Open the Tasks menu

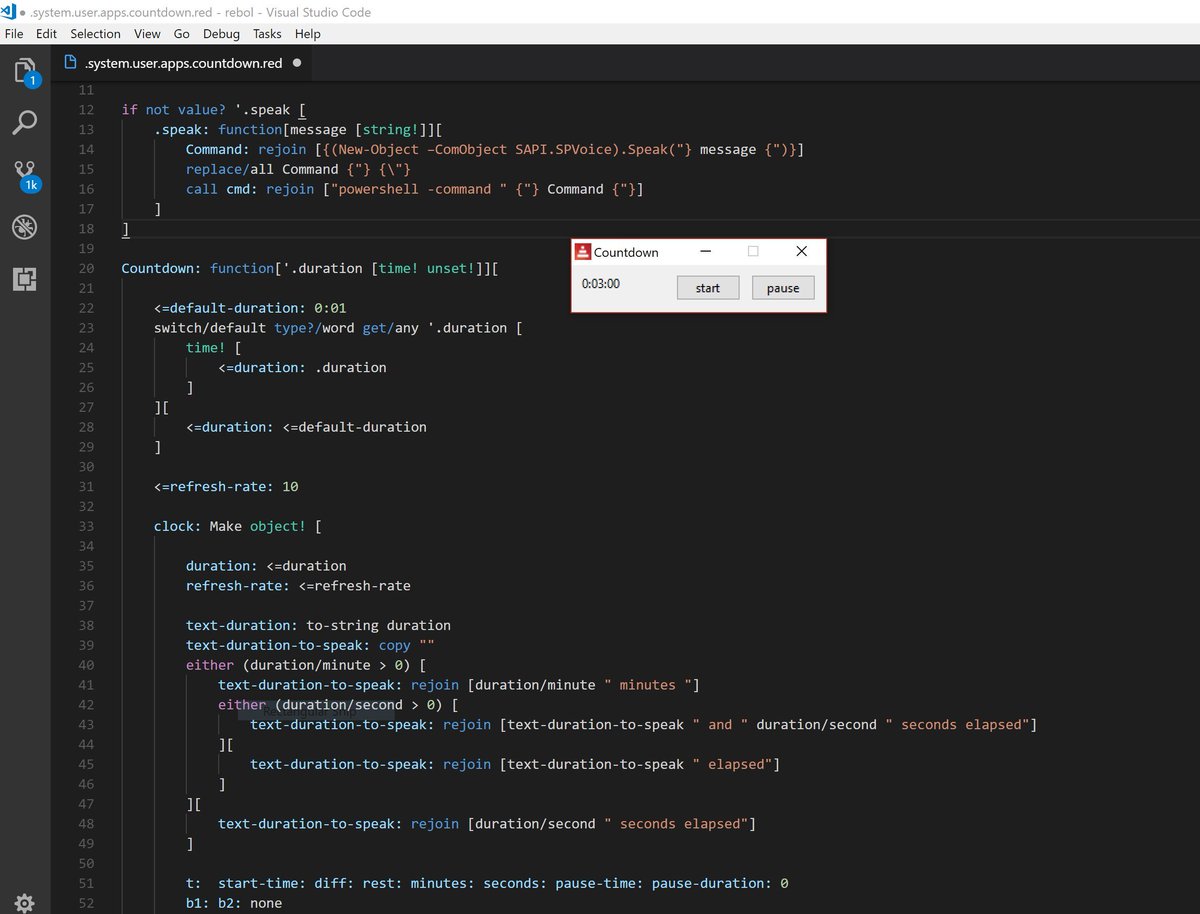pos(267,33)
